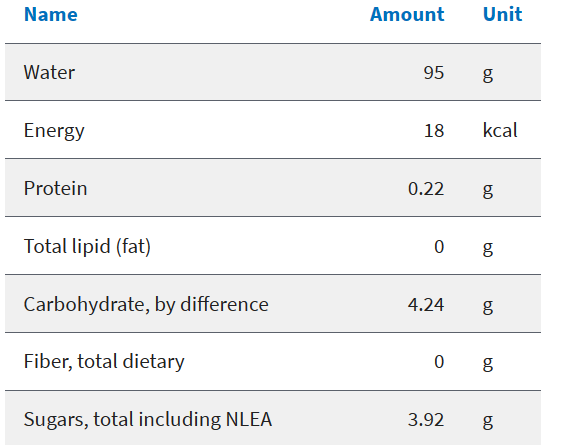Viewport: 564px width, 445px height.
Task: Sort table by Name column header
Action: [x=51, y=14]
